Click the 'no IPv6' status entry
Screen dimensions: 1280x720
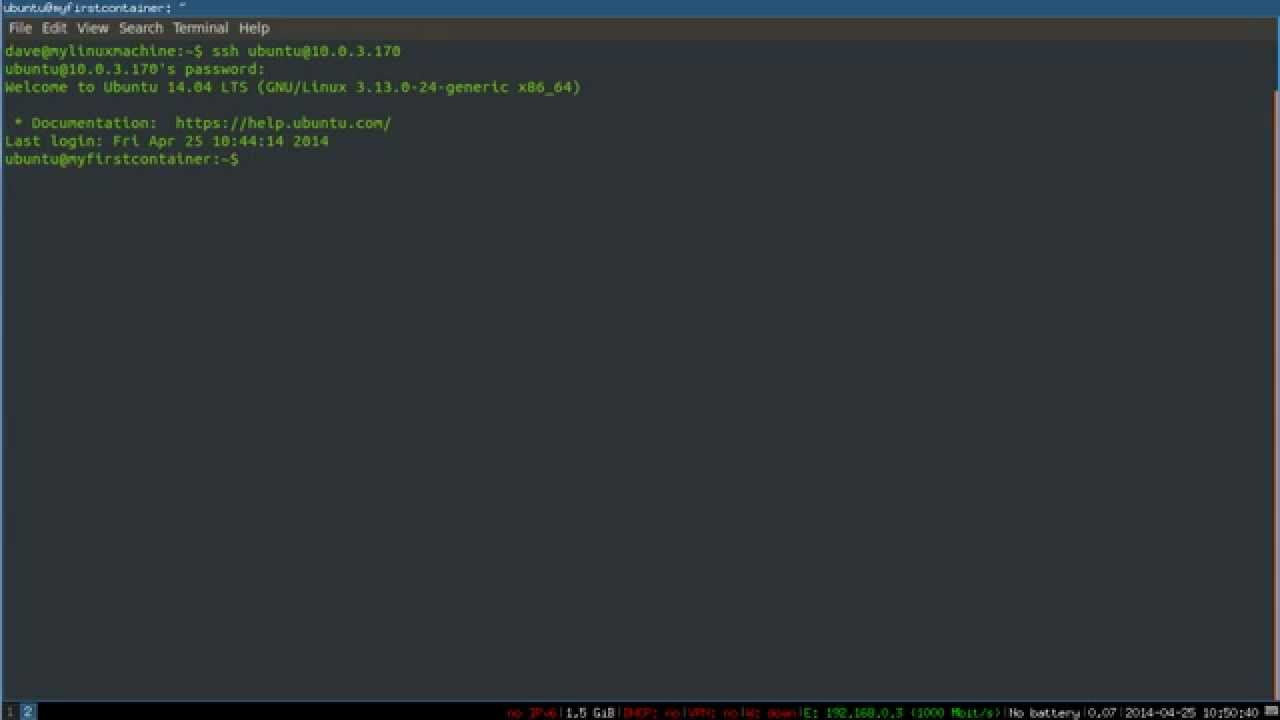(x=531, y=713)
